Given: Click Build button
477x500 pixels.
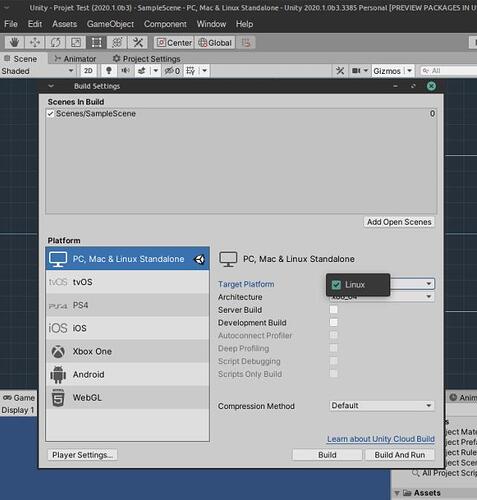Looking at the screenshot, I should [x=327, y=455].
